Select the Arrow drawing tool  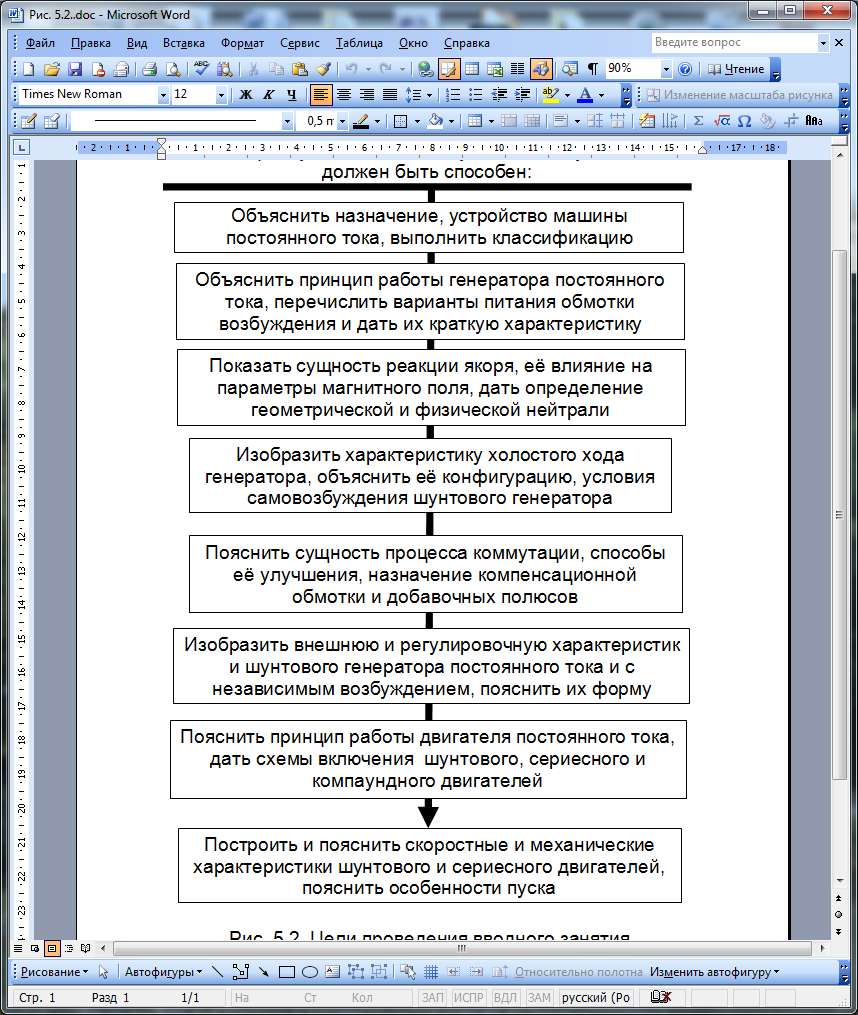pos(264,972)
